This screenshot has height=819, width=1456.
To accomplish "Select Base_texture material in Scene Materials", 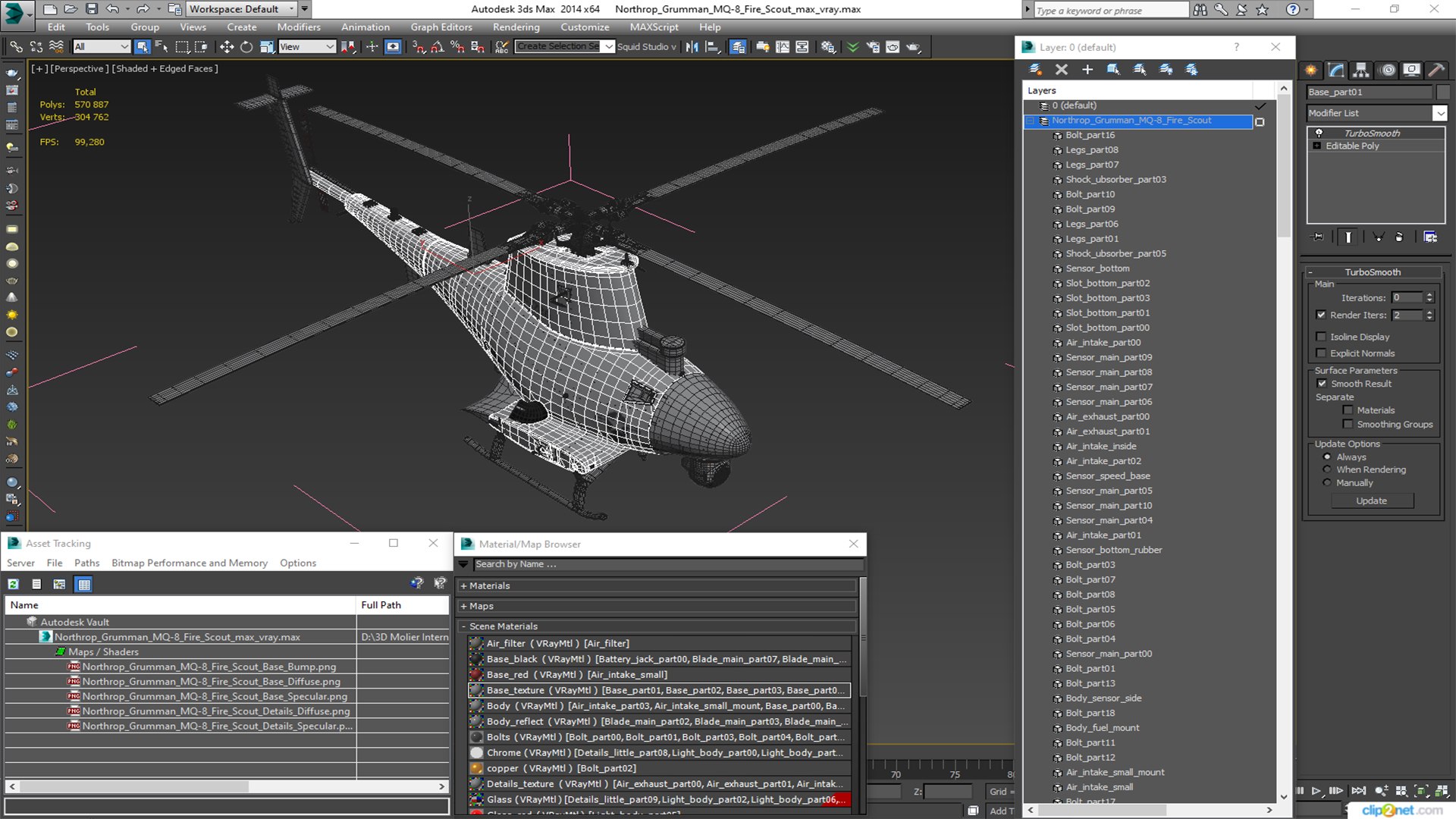I will (x=659, y=691).
